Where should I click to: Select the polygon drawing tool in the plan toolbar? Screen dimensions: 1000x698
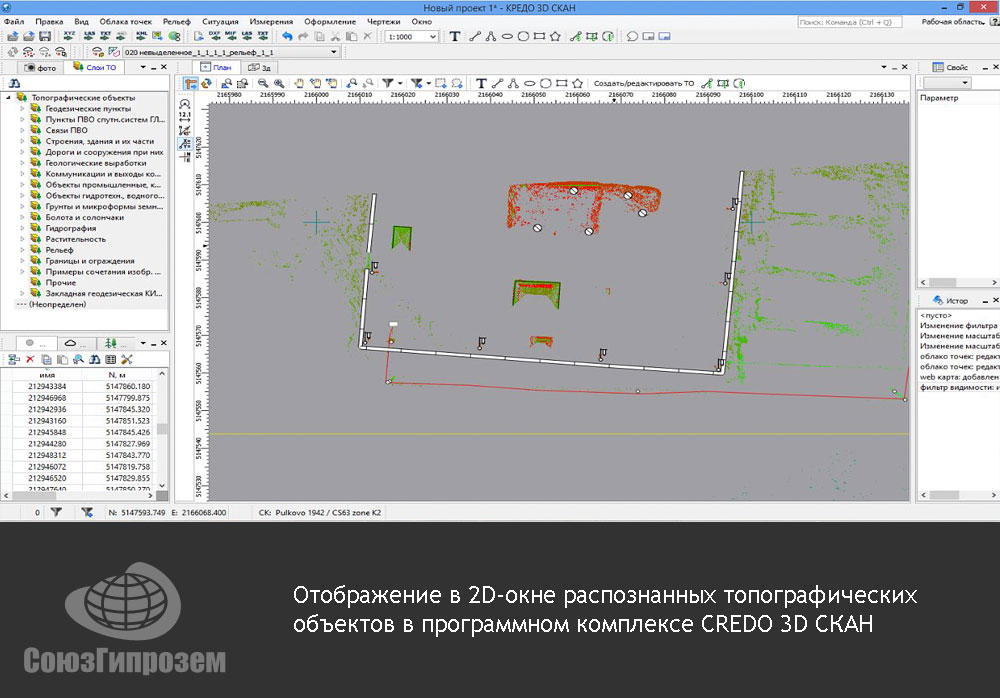tap(578, 84)
